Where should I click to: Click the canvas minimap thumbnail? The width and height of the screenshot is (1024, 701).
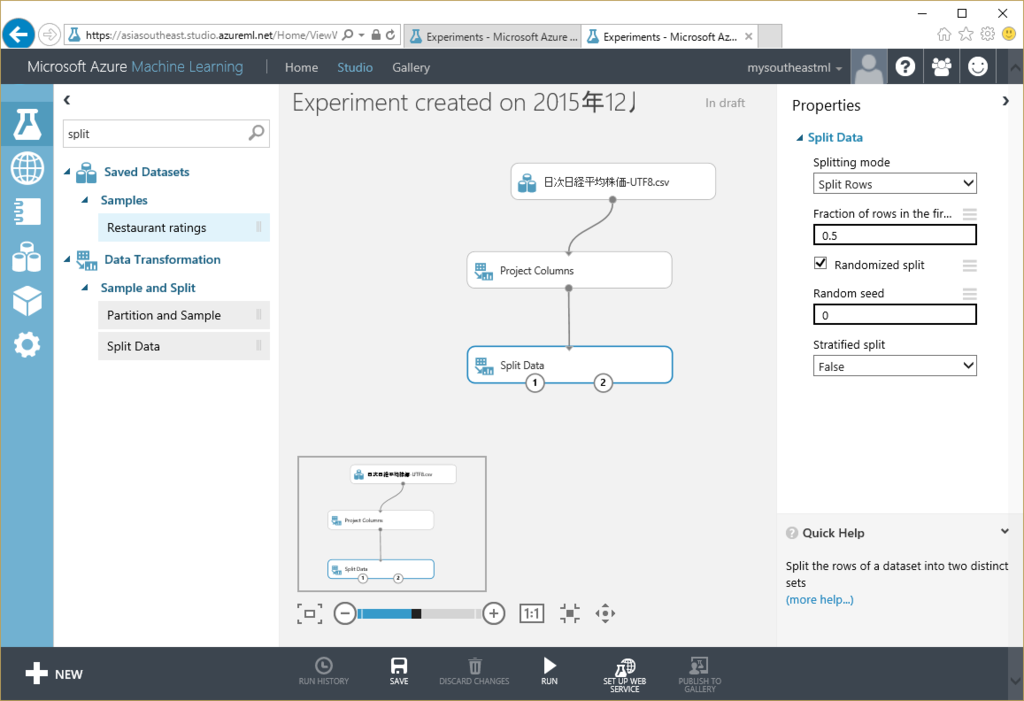pyautogui.click(x=392, y=524)
